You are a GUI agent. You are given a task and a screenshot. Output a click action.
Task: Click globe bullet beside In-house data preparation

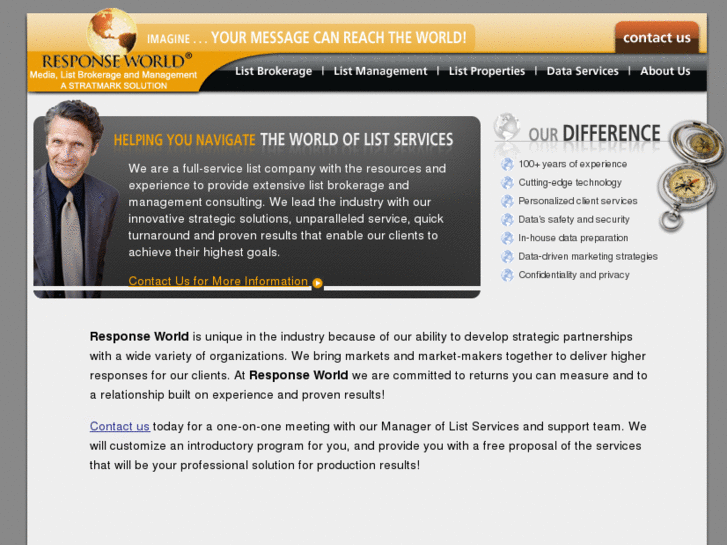(507, 238)
